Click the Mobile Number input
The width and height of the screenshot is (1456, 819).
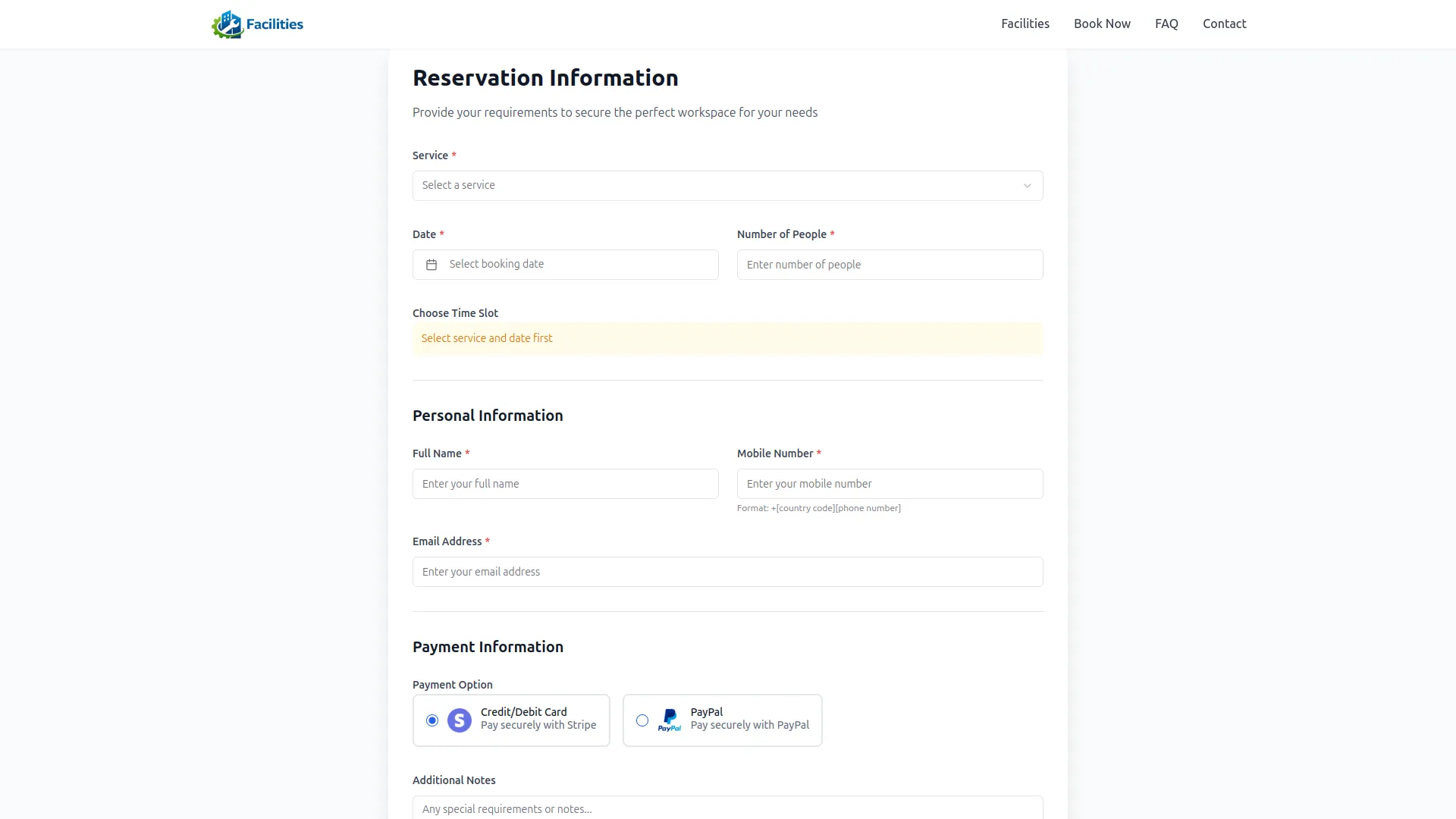[x=890, y=484]
